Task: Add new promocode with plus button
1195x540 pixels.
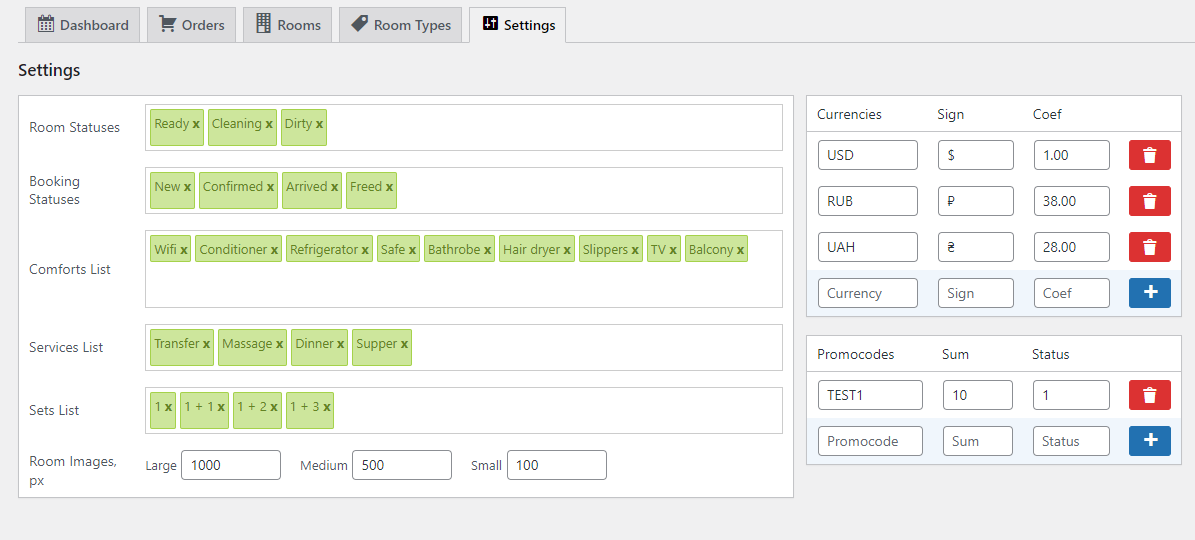Action: (x=1149, y=441)
